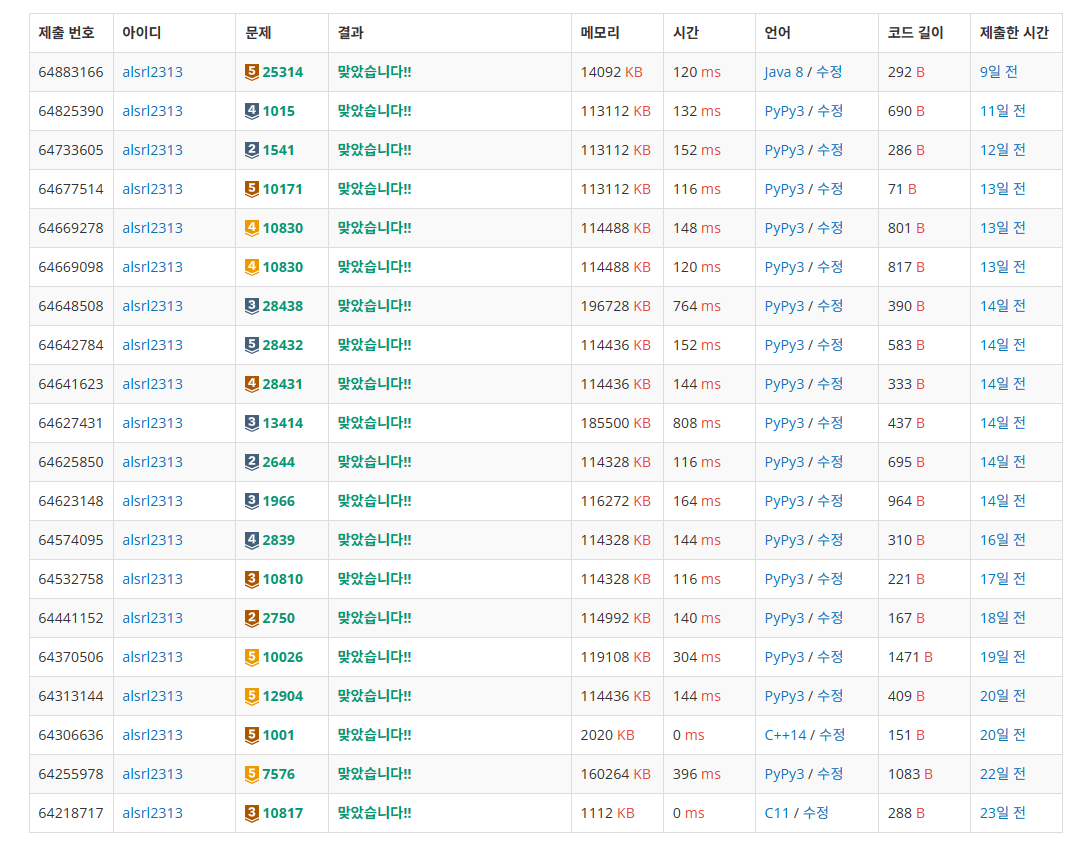Open alsrl2313 profile in submission 64883166 row
1081x844 pixels.
point(152,72)
